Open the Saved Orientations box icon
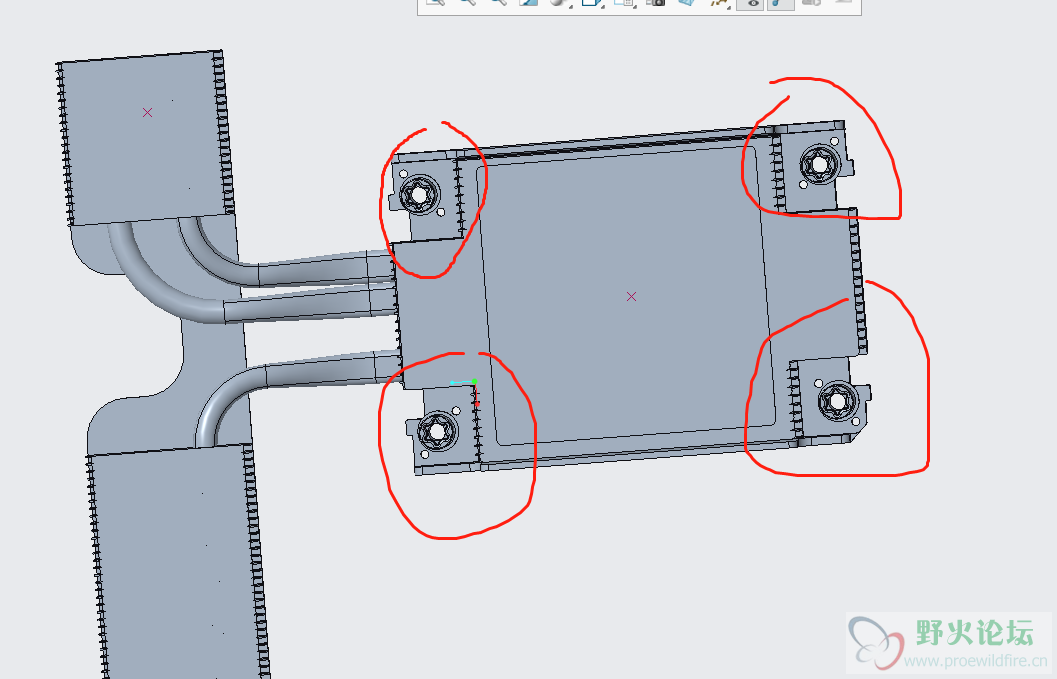 click(x=591, y=3)
